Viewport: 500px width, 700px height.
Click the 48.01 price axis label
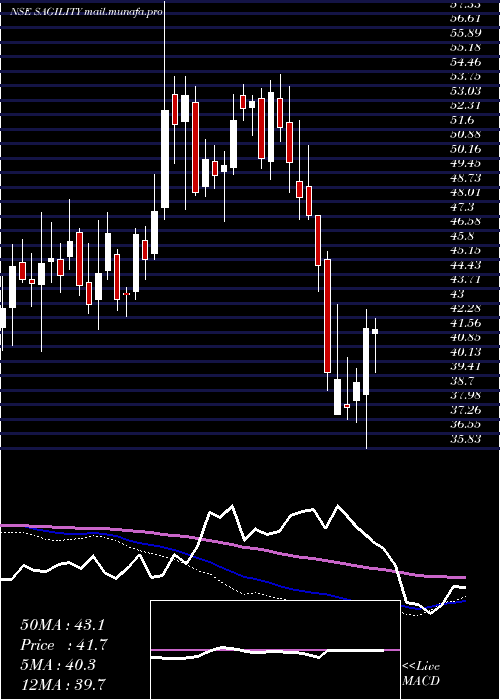coord(466,192)
